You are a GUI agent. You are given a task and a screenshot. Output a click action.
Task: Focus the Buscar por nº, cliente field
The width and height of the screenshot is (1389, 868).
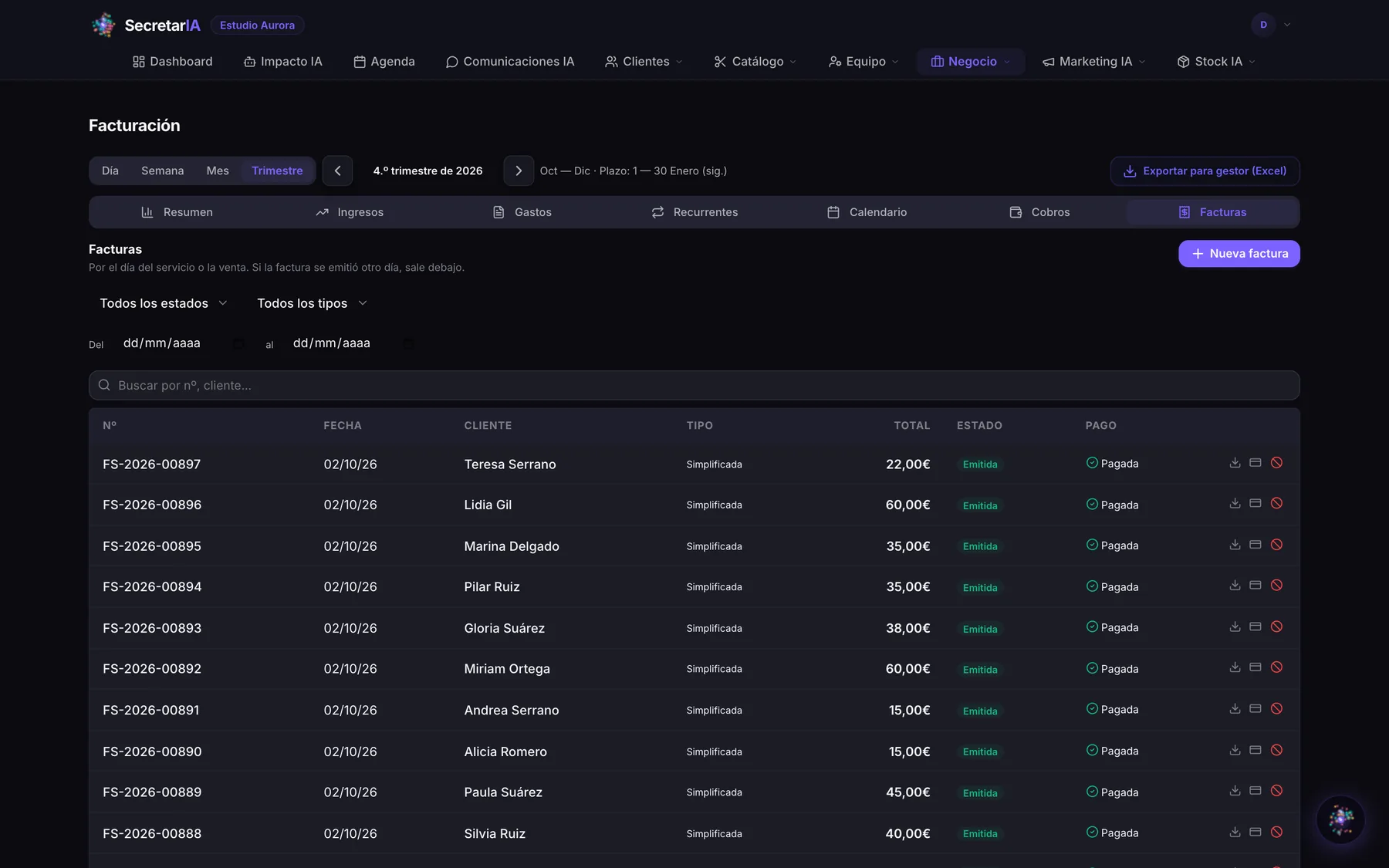694,385
